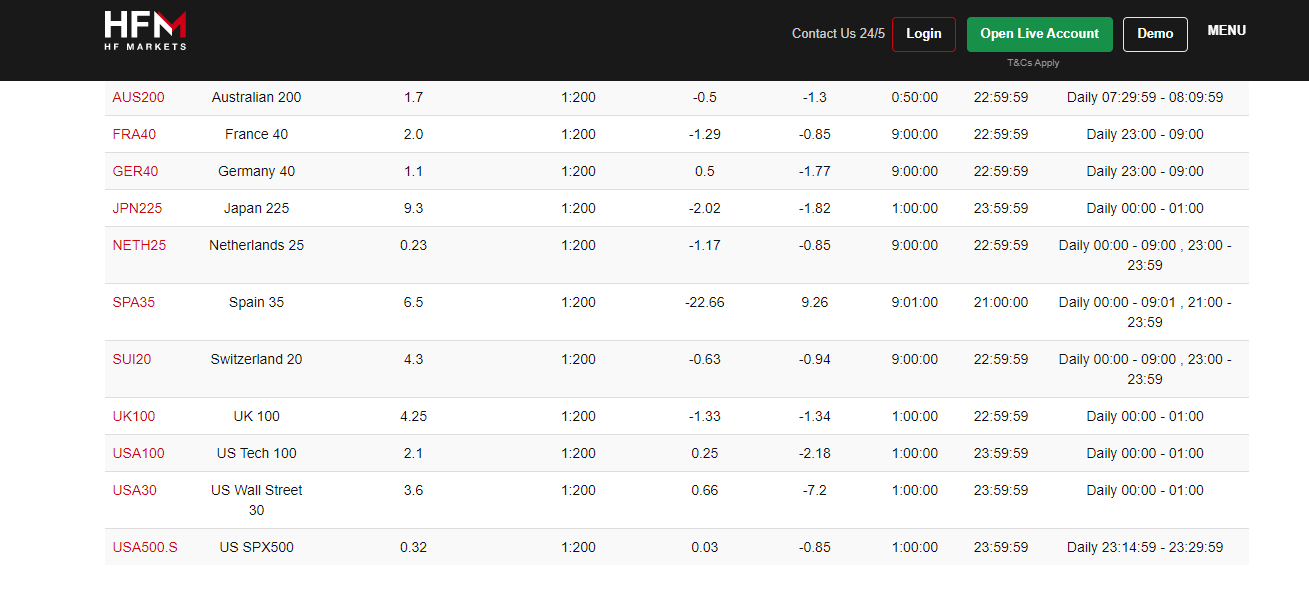1309x605 pixels.
Task: Click the 4.25 spread value for UK100
Action: pos(414,416)
